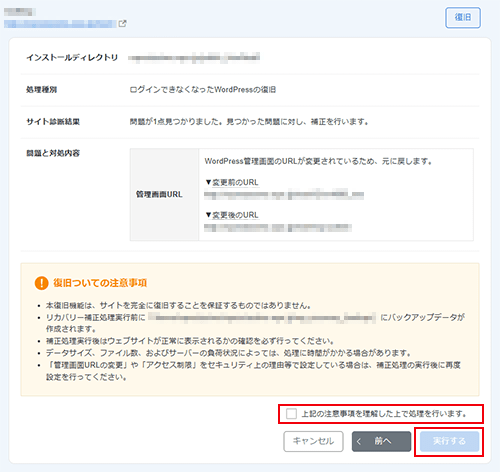Select the ▼変更後のURL label

coord(232,215)
